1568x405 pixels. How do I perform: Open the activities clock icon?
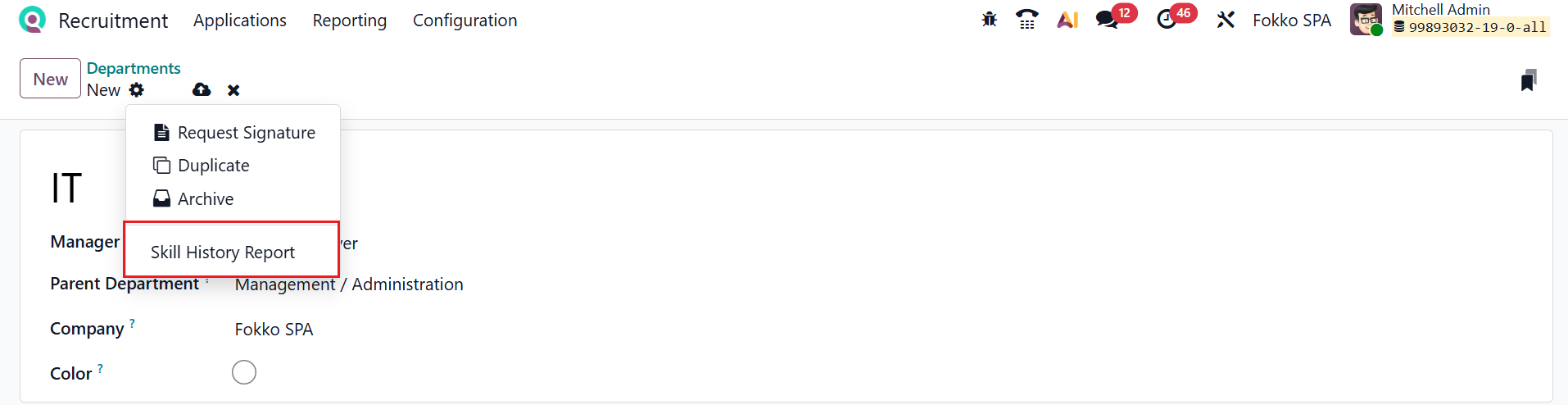click(1167, 20)
